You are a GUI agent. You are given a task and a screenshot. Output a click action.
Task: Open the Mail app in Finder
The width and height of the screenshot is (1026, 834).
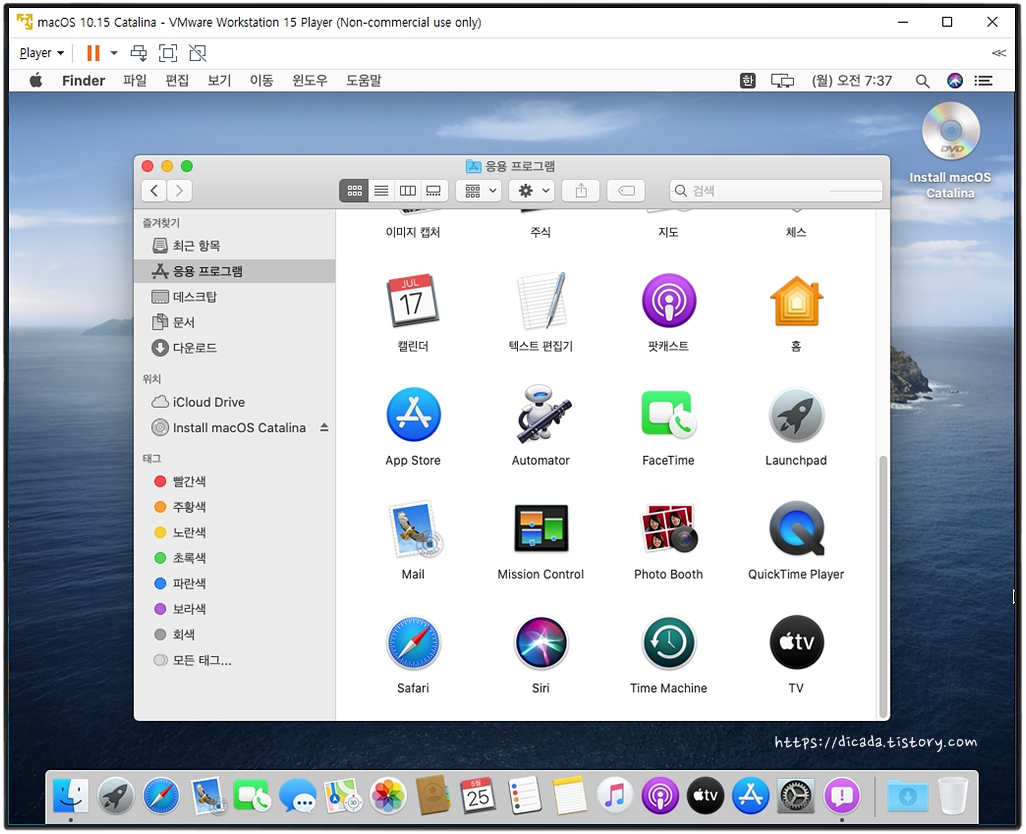click(414, 529)
